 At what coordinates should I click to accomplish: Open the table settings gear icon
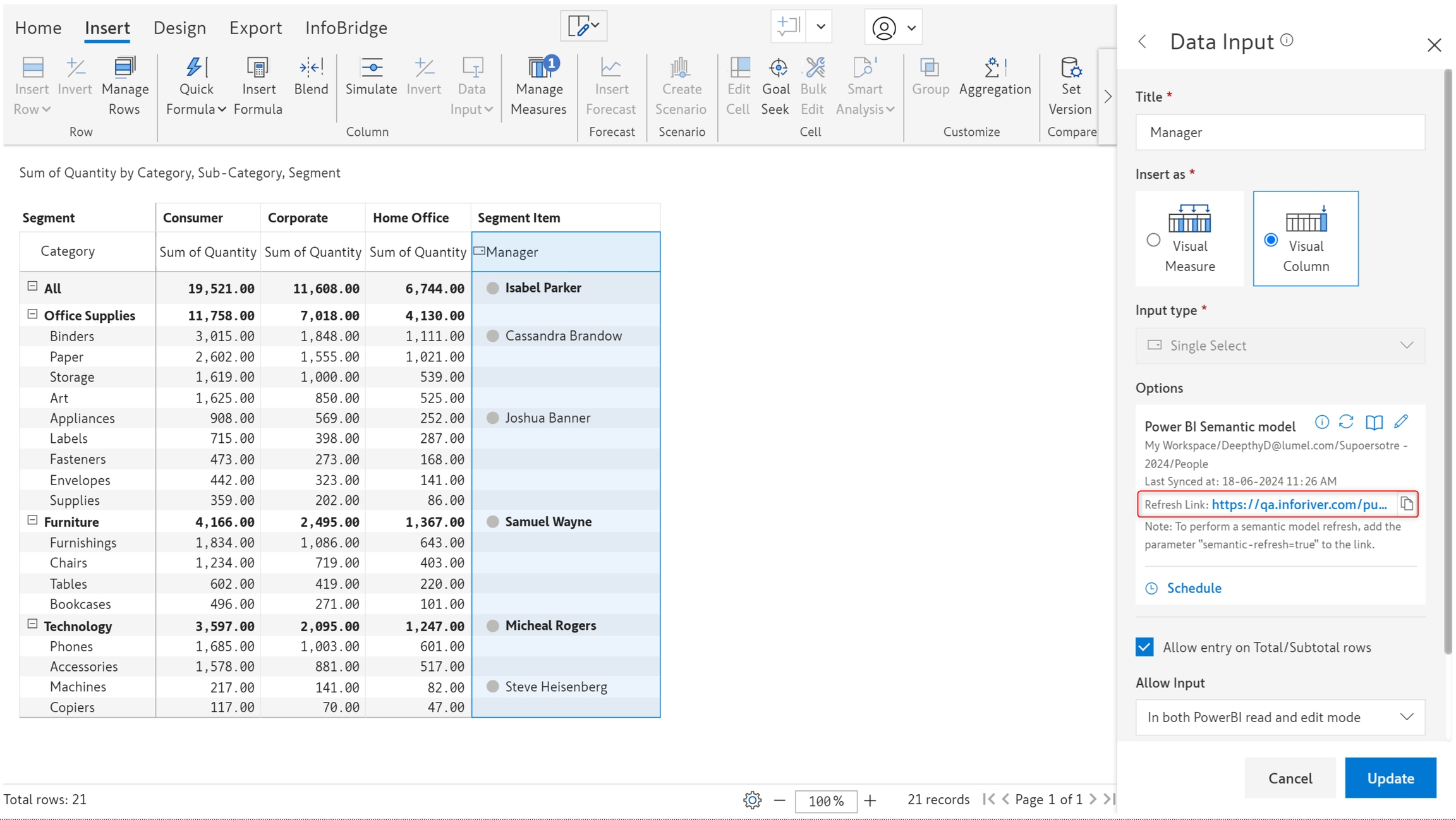(752, 800)
